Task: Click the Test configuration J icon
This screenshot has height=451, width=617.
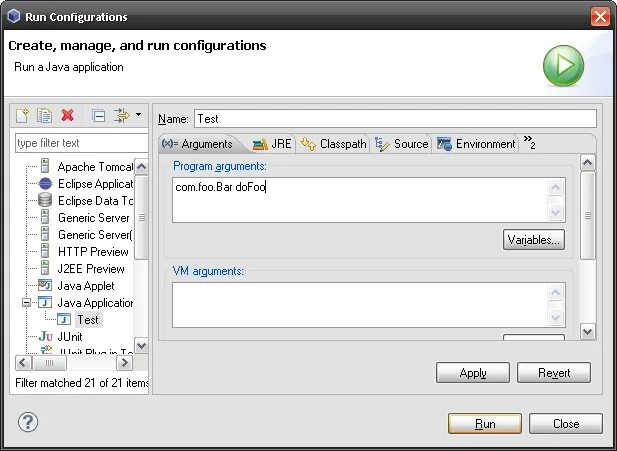Action: click(64, 319)
